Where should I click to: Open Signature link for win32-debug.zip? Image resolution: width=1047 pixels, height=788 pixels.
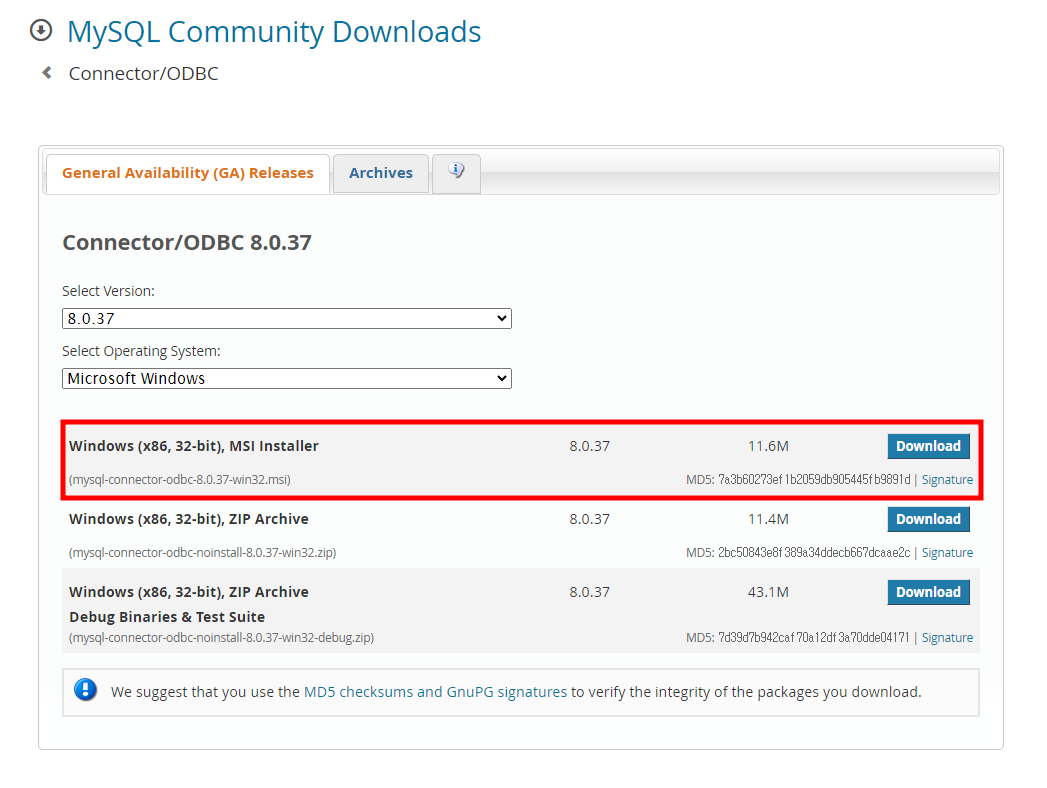click(947, 637)
